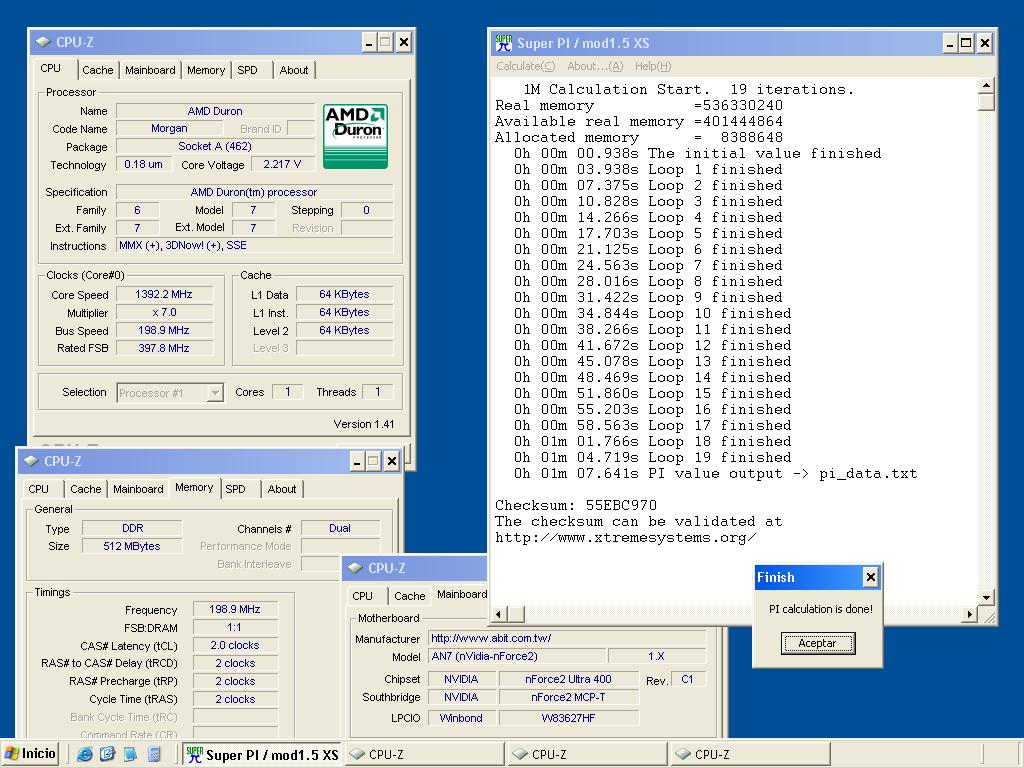
Task: Click the Instructions MMX, 3DNow!, SSE field
Action: click(255, 246)
